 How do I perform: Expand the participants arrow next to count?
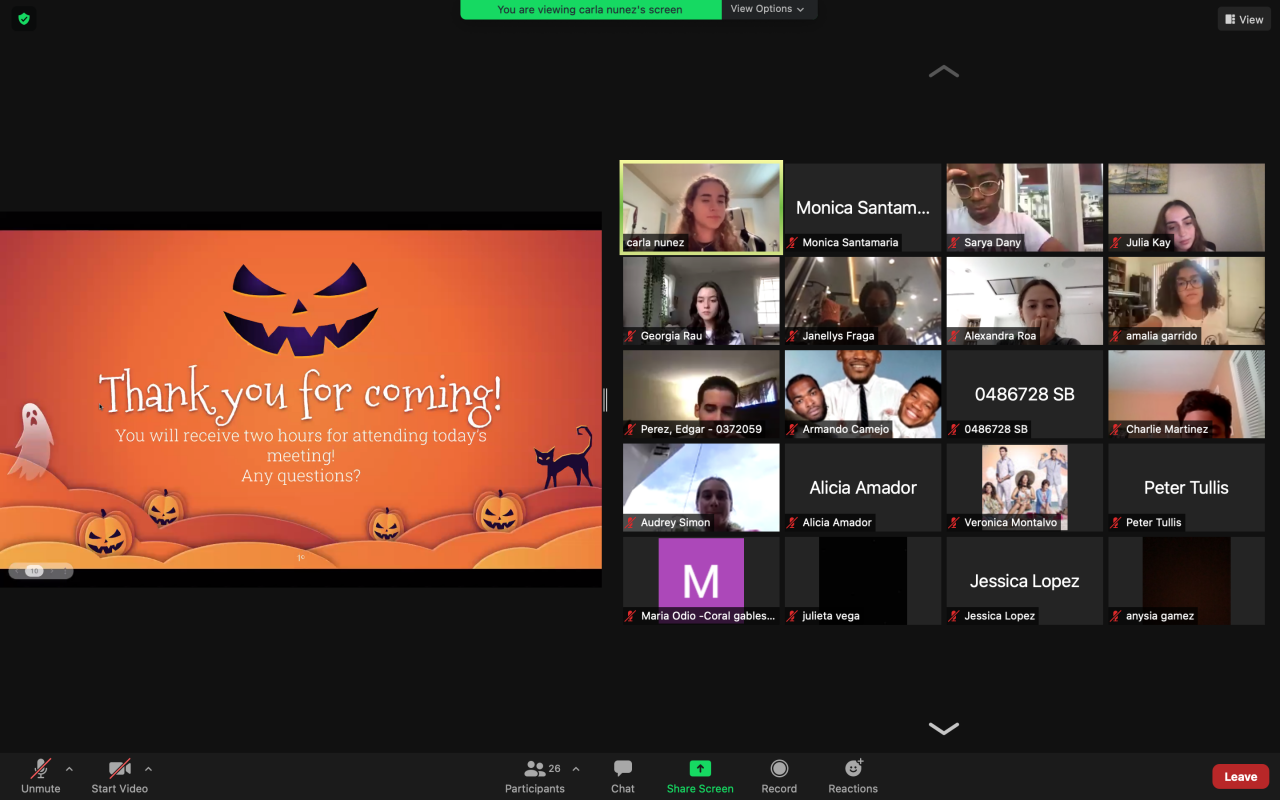(575, 769)
